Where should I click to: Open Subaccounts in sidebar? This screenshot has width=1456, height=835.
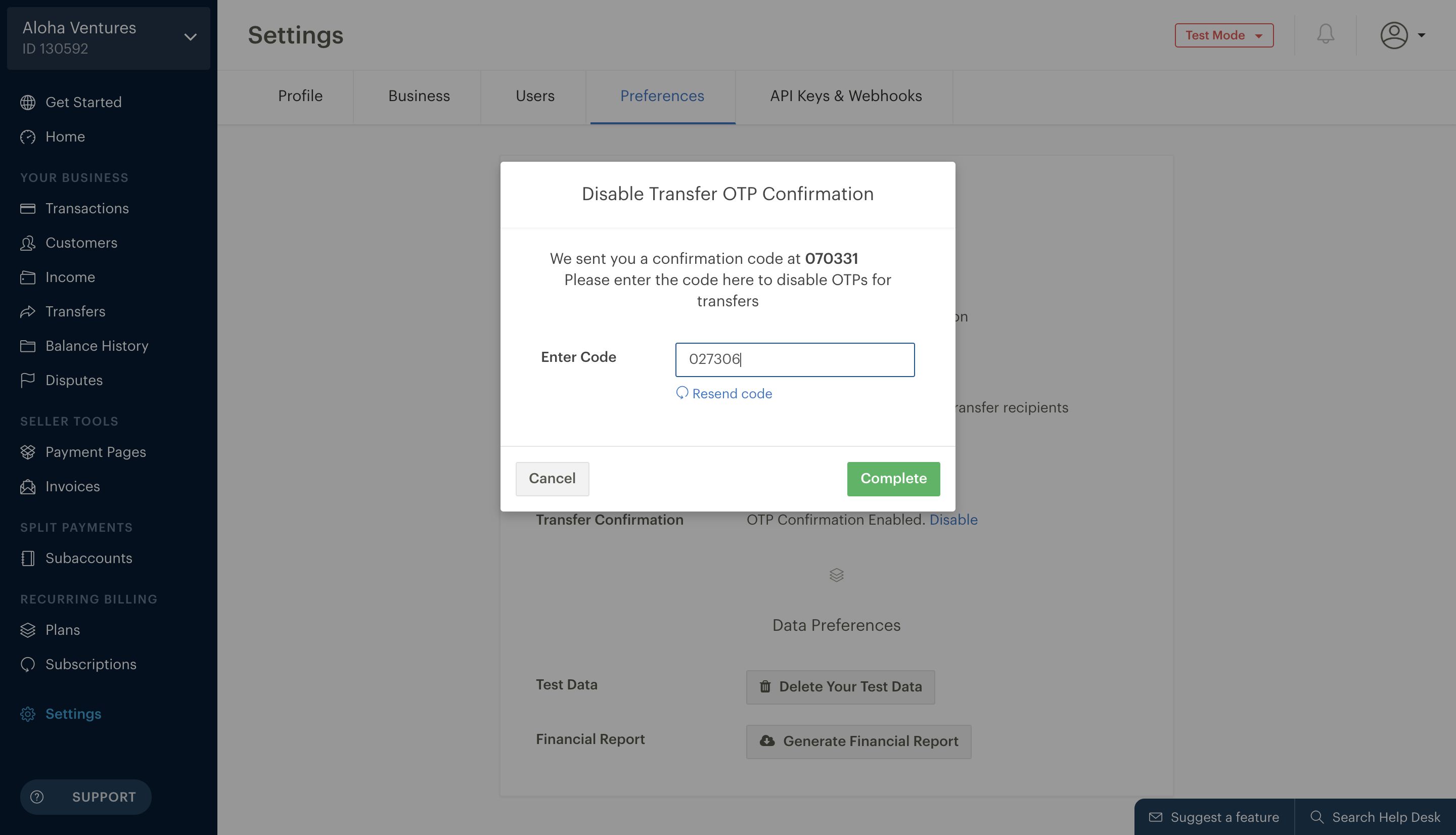pyautogui.click(x=88, y=558)
